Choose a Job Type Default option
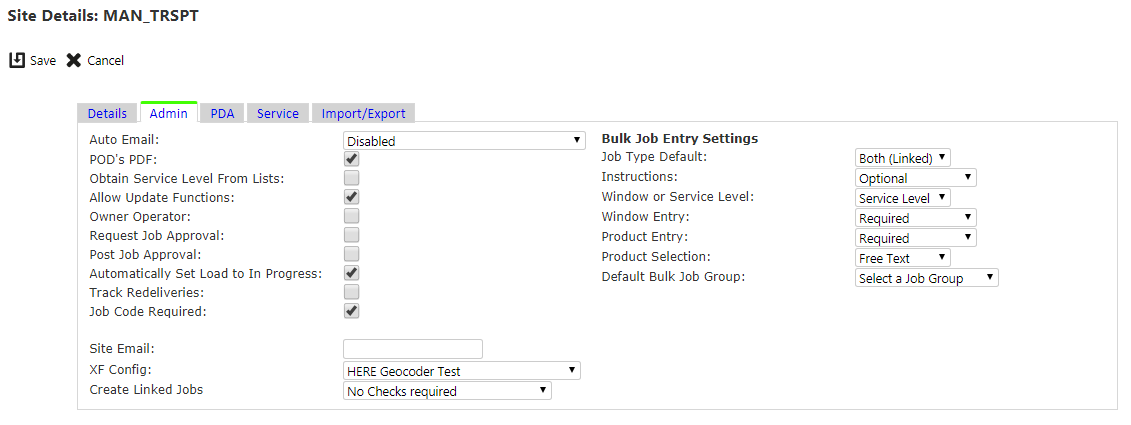Image resolution: width=1131 pixels, height=425 pixels. 903,157
